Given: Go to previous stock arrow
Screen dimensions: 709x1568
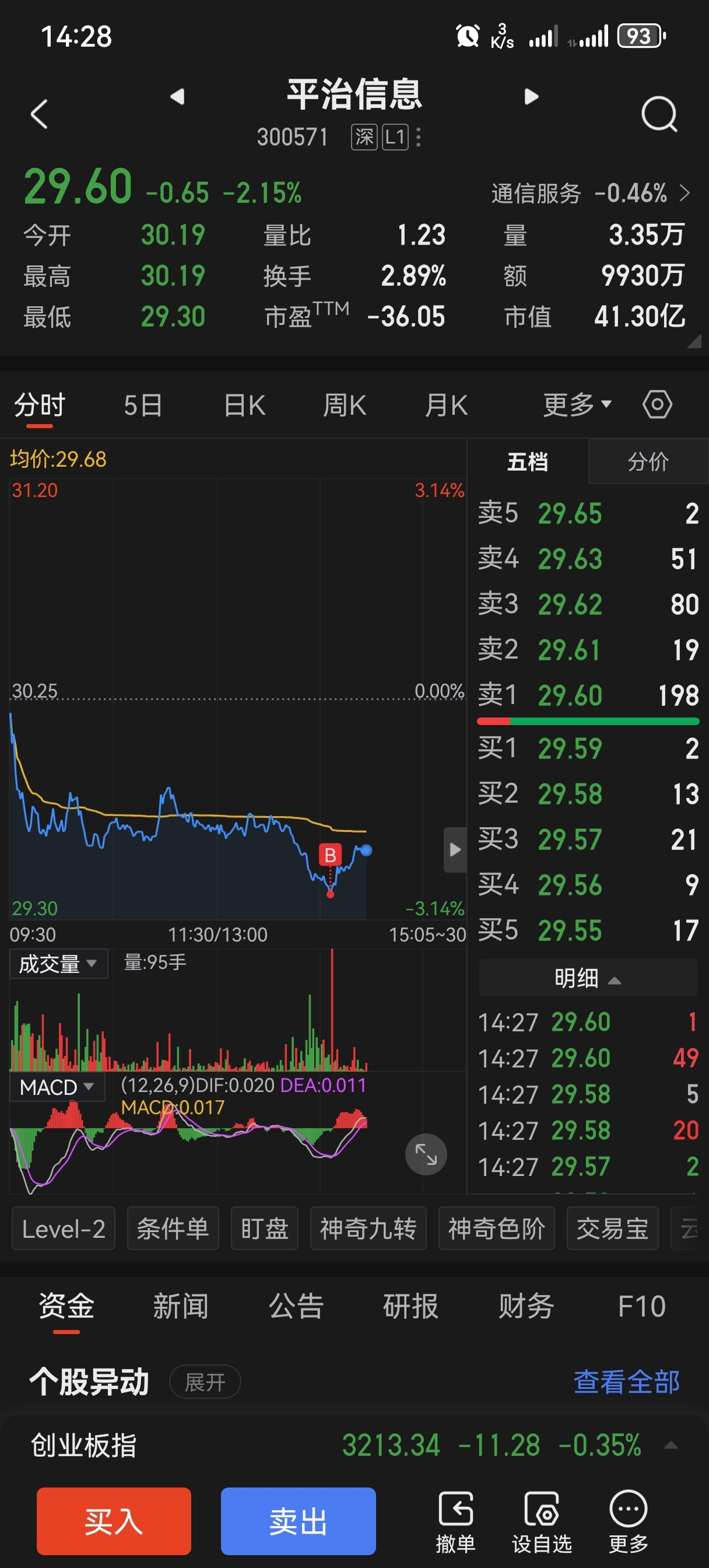Looking at the screenshot, I should (177, 96).
